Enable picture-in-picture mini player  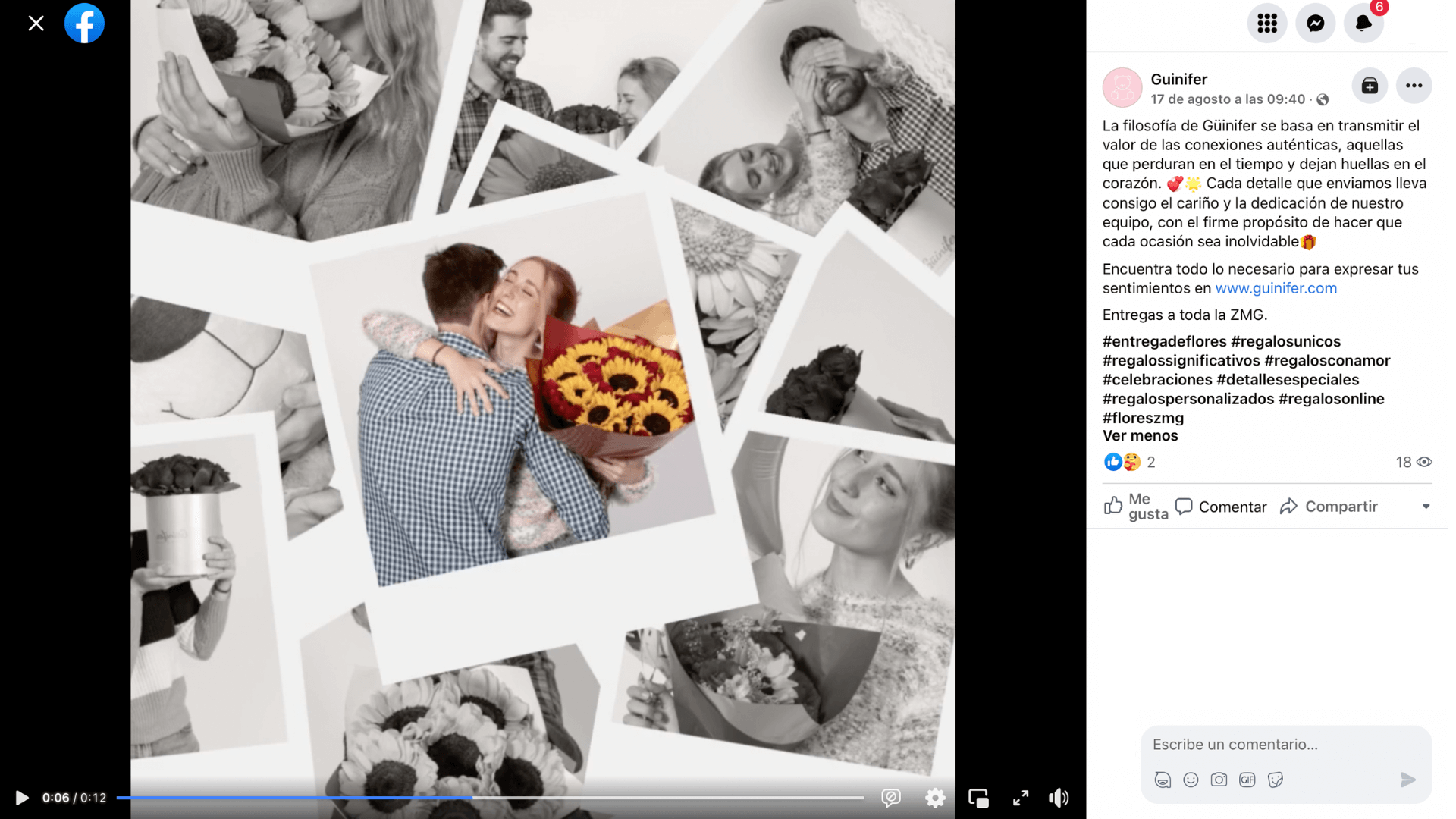pyautogui.click(x=978, y=798)
